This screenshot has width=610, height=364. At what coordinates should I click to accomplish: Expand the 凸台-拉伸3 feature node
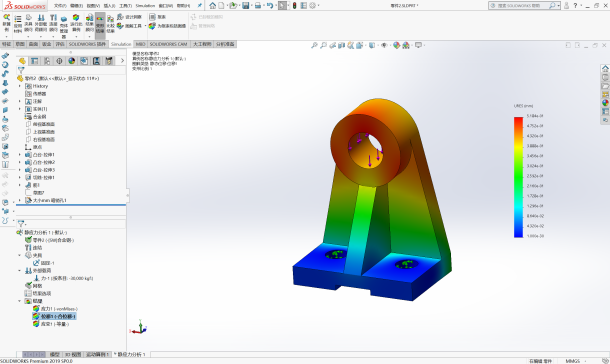tap(20, 170)
